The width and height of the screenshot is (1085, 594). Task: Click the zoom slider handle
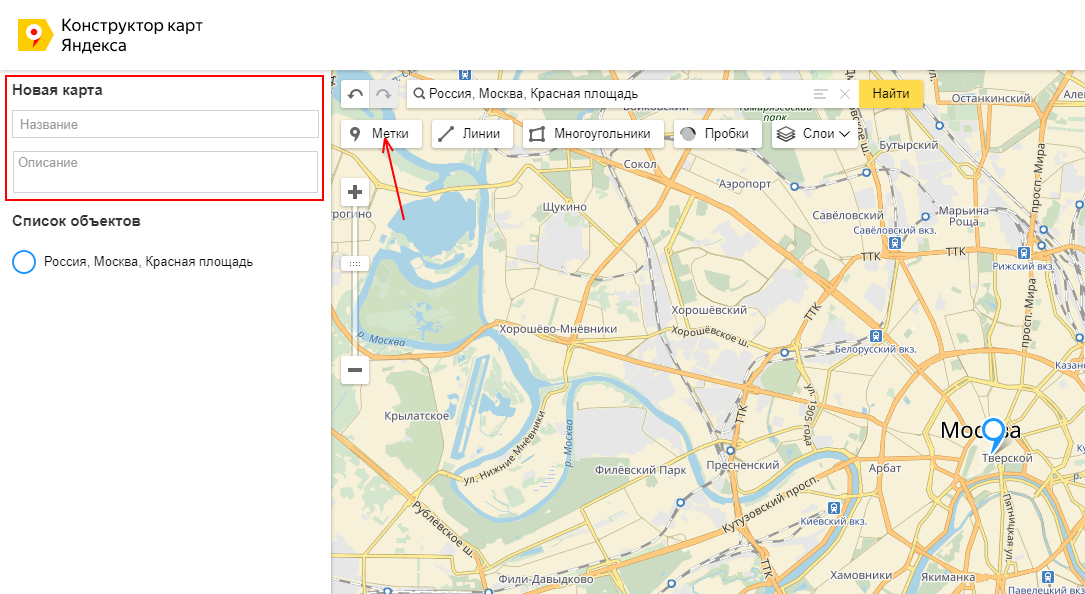pos(355,263)
